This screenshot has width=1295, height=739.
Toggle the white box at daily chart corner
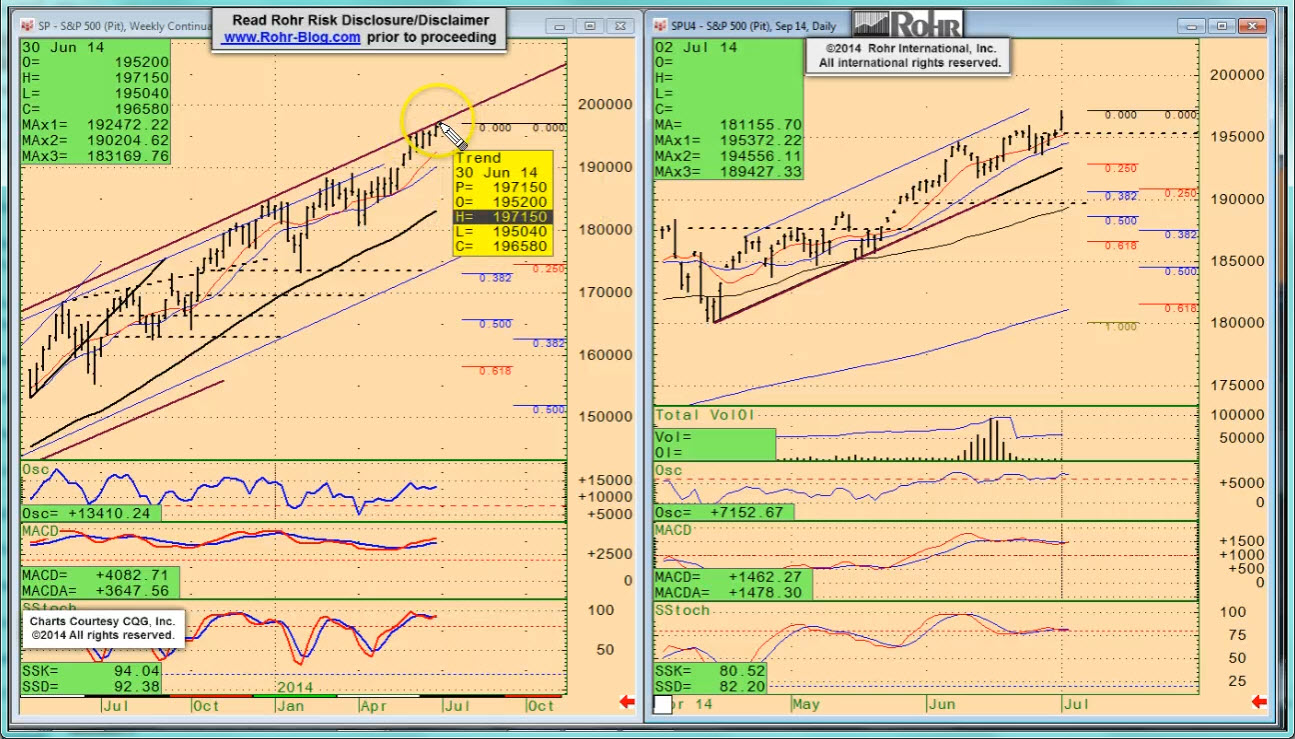point(662,705)
